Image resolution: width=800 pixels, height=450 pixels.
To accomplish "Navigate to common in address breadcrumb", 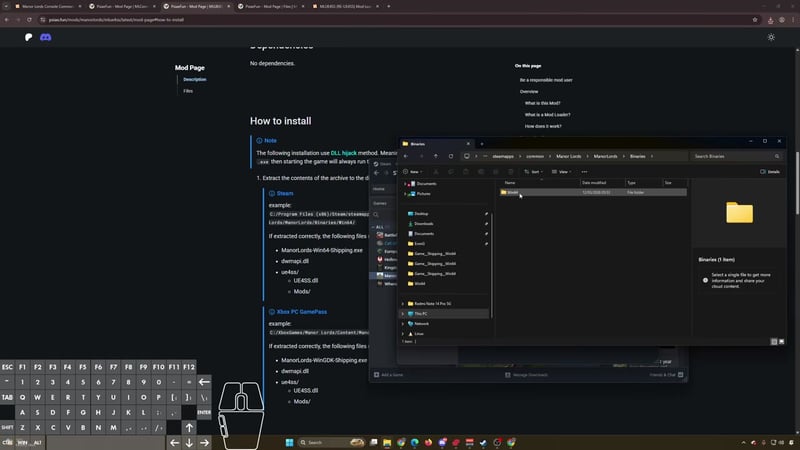I will [535, 156].
